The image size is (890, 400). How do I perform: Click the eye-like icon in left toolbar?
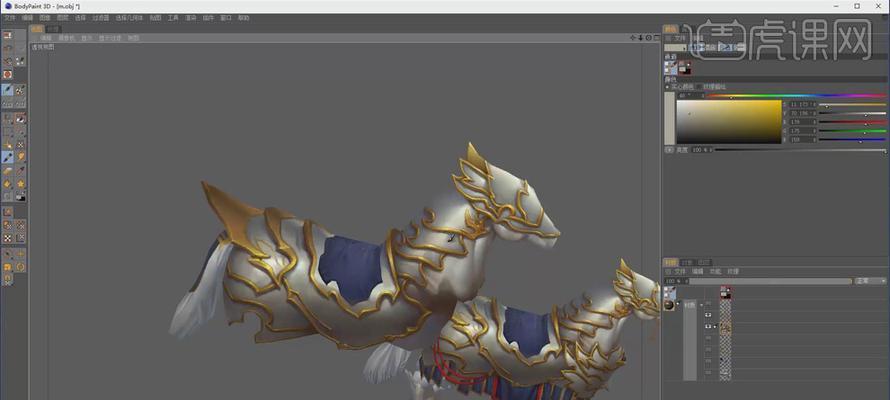[x=20, y=119]
